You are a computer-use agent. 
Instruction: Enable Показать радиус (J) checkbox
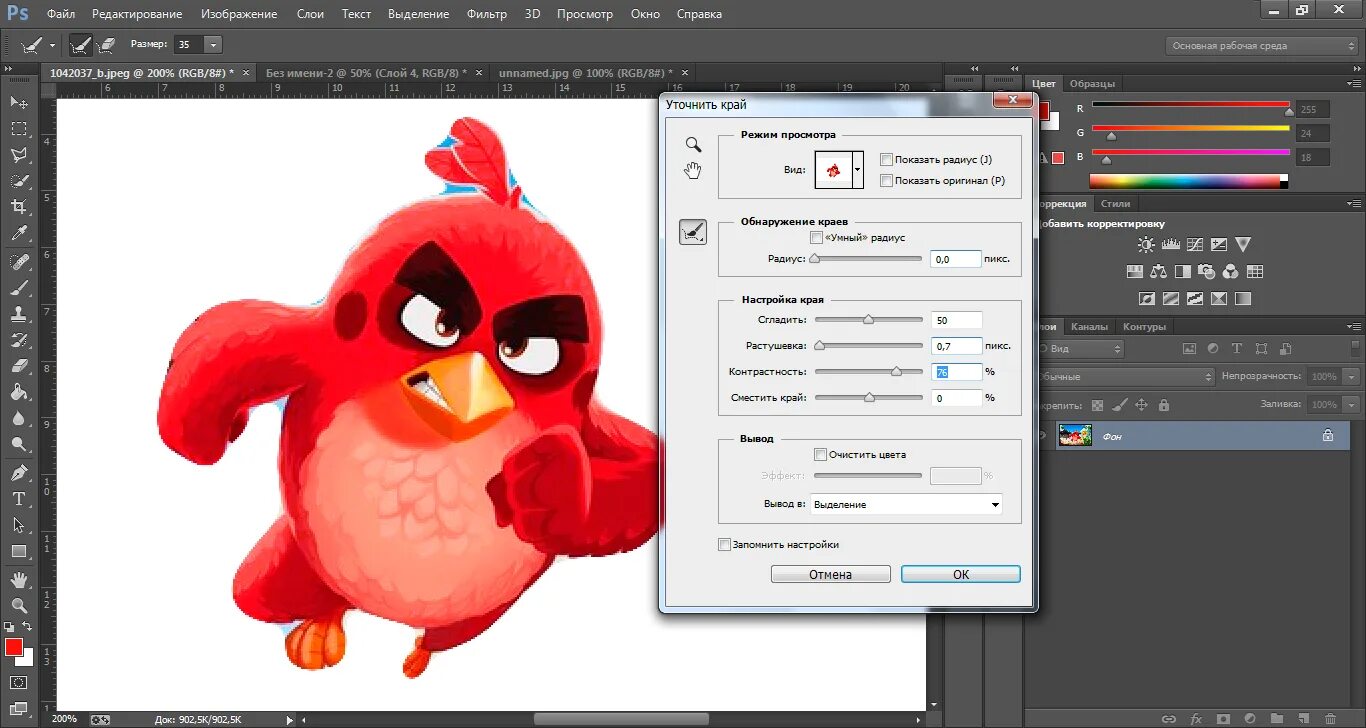pyautogui.click(x=886, y=159)
